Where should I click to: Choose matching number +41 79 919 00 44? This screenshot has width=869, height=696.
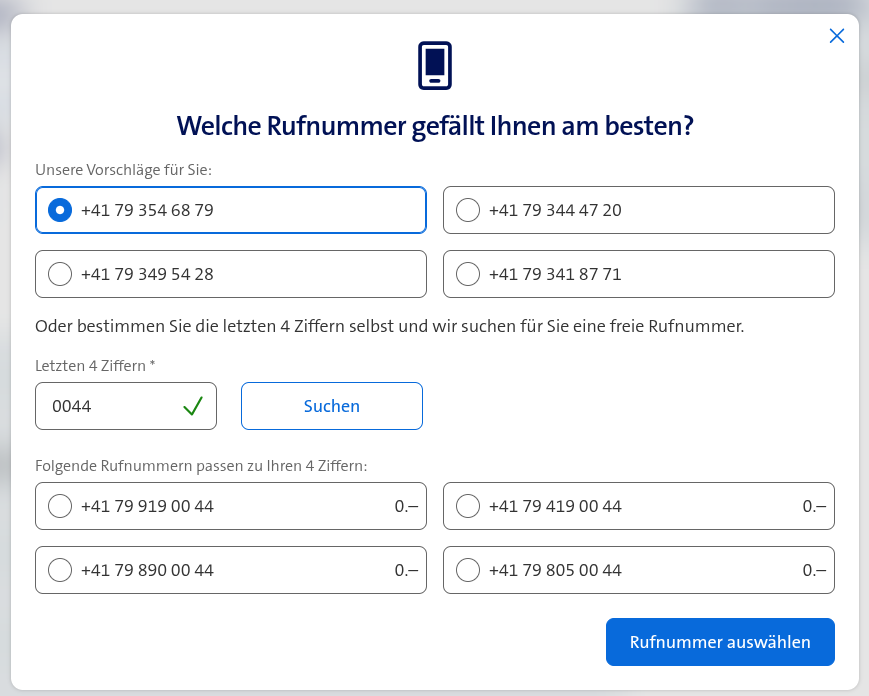60,506
